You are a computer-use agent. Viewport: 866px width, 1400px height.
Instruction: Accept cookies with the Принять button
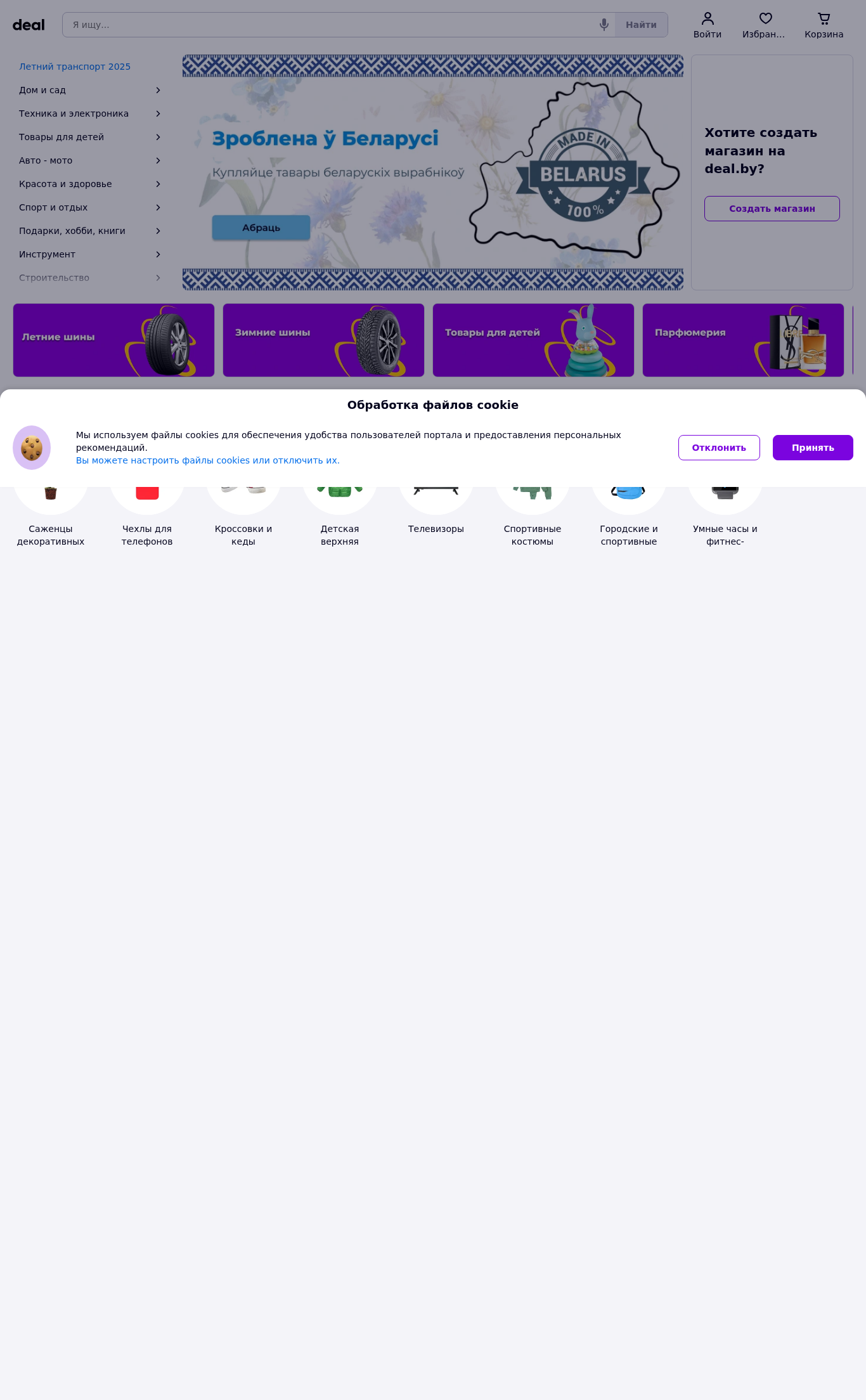(813, 448)
